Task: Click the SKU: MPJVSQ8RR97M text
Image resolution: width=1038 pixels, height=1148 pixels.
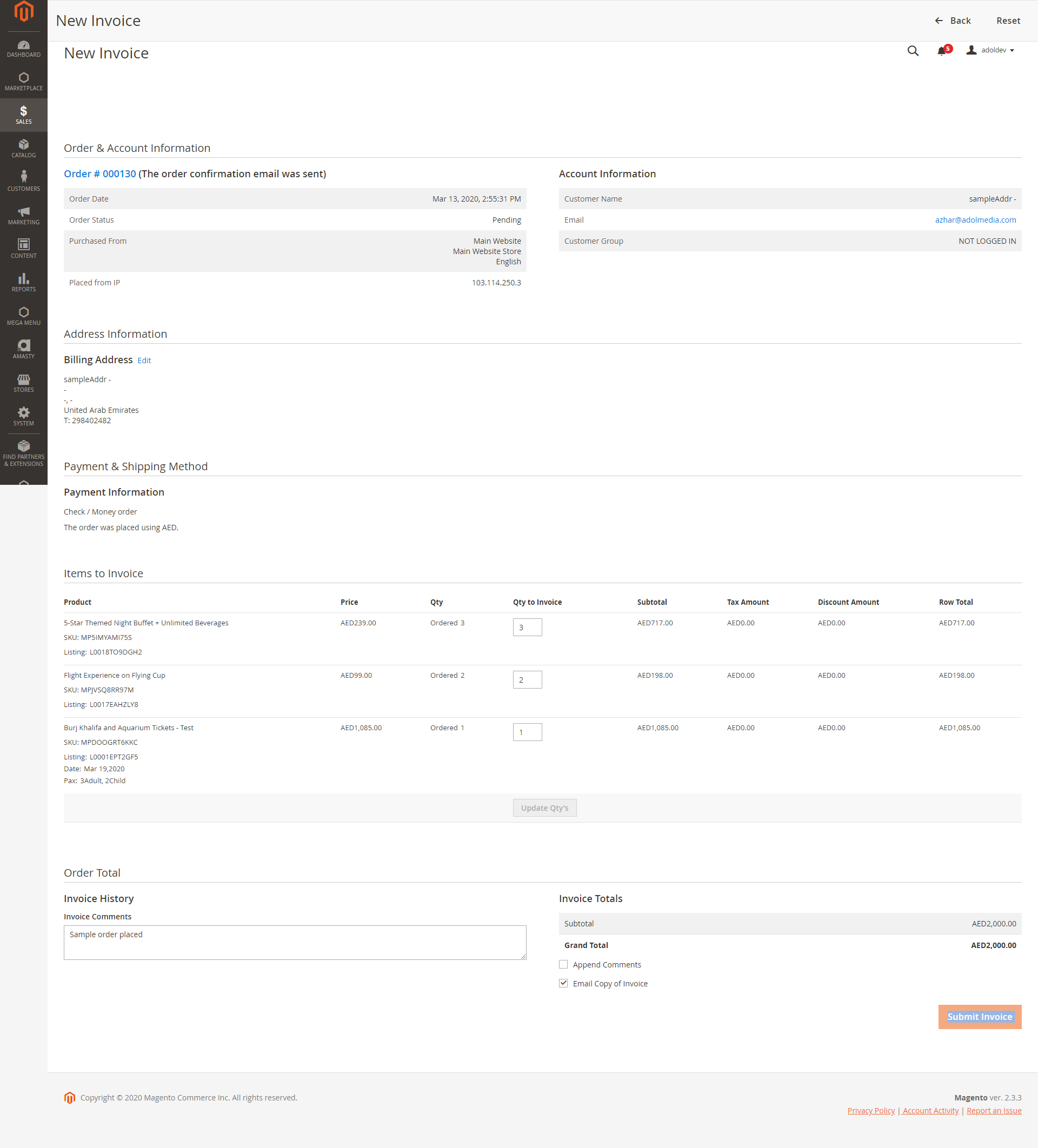Action: (99, 690)
